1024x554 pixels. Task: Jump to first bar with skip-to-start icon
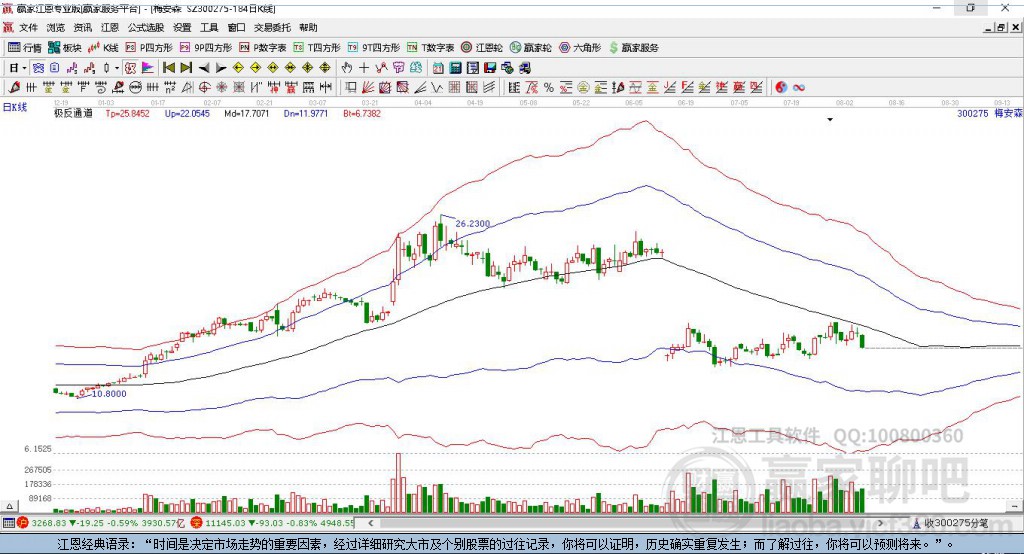tap(168, 68)
